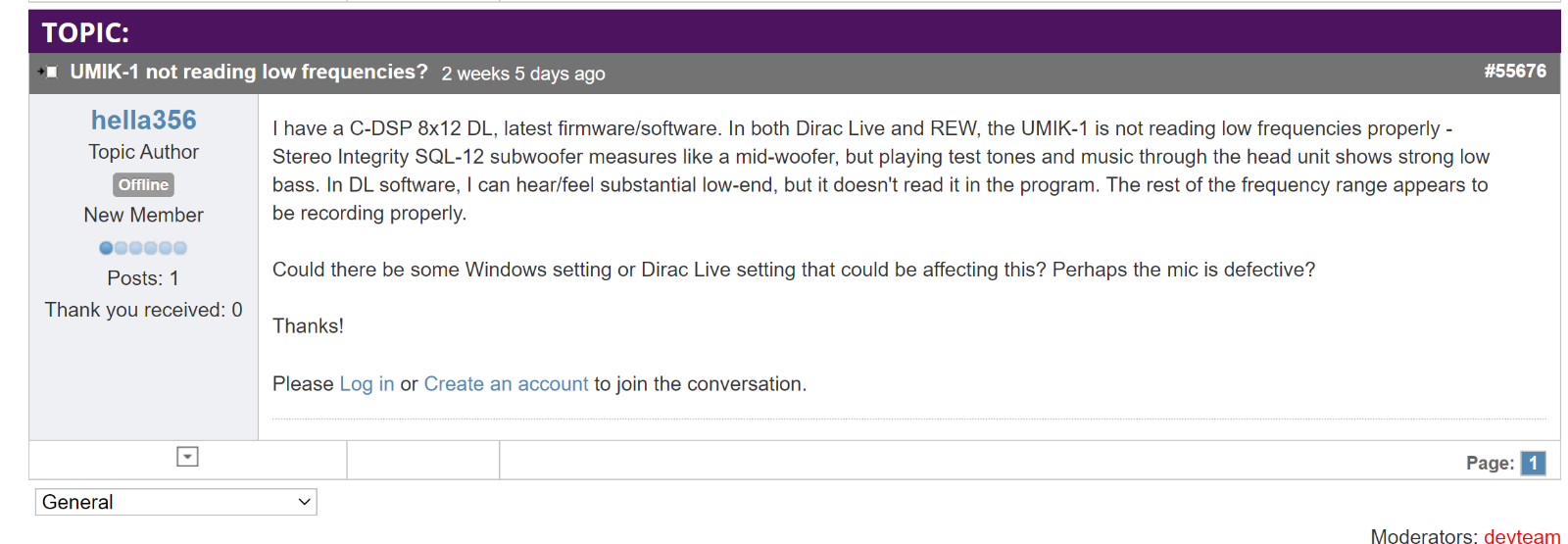Viewport: 1568px width, 544px height.
Task: Click the chevron arrow of the General selector
Action: (304, 502)
